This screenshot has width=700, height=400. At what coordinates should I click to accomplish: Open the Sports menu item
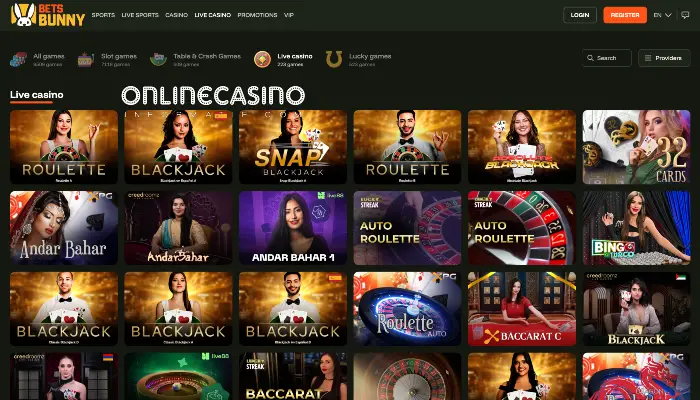point(103,15)
